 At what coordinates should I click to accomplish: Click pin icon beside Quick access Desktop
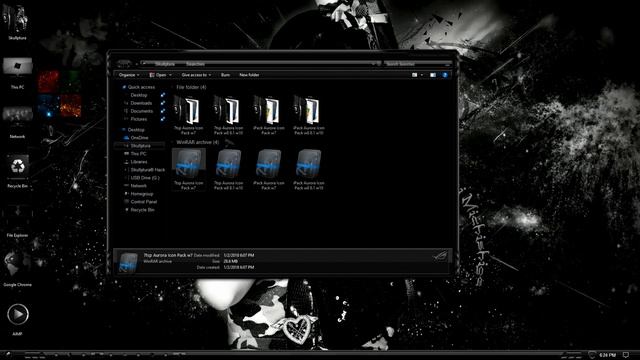click(162, 95)
